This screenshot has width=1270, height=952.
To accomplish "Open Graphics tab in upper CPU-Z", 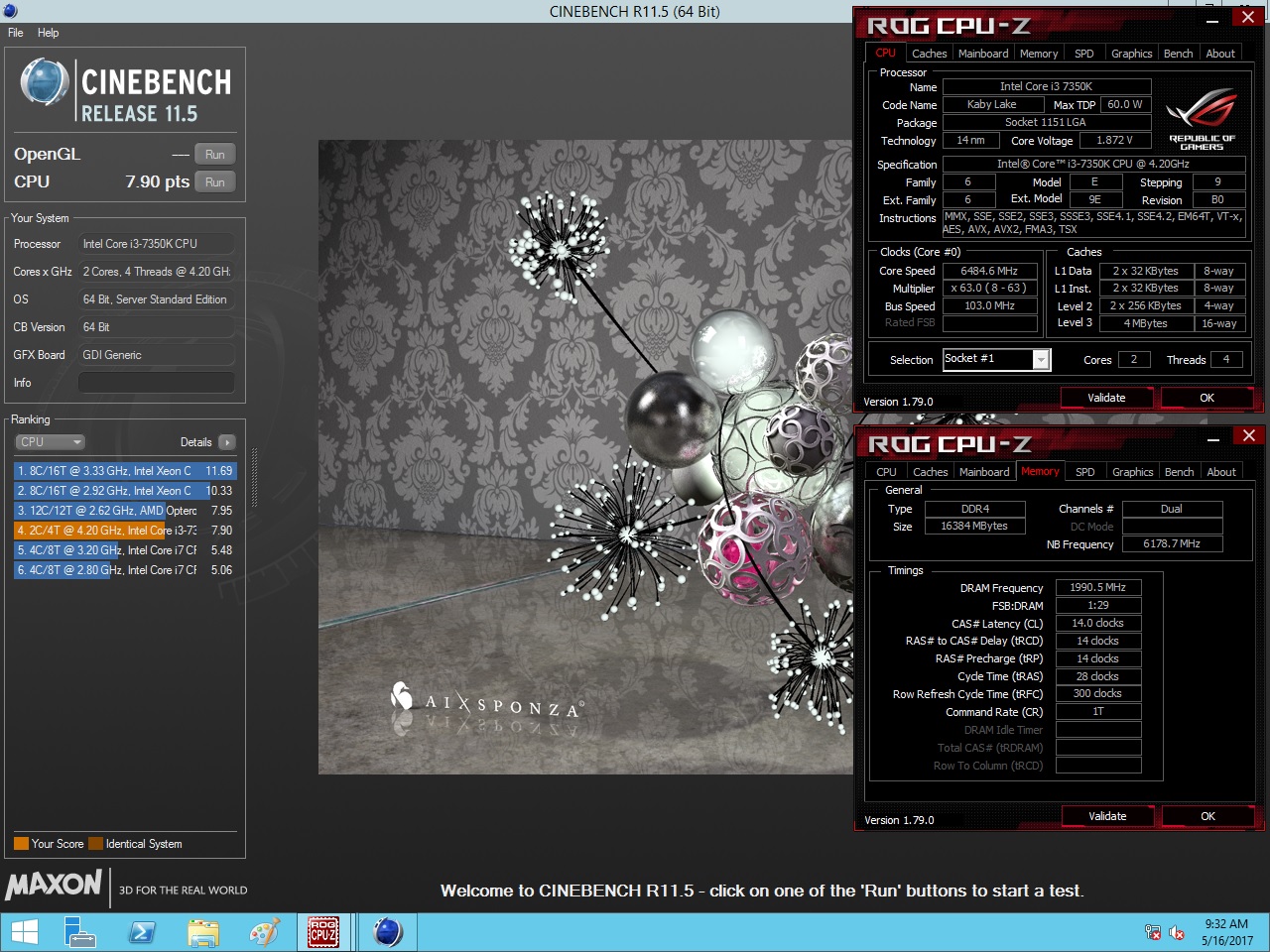I will pyautogui.click(x=1131, y=54).
